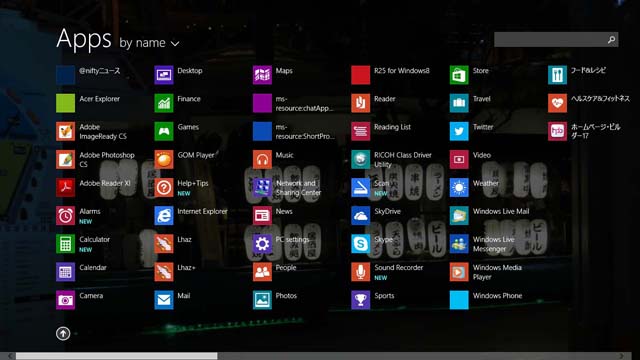Open the Sports trophy icon
This screenshot has height=360, width=640.
click(360, 300)
